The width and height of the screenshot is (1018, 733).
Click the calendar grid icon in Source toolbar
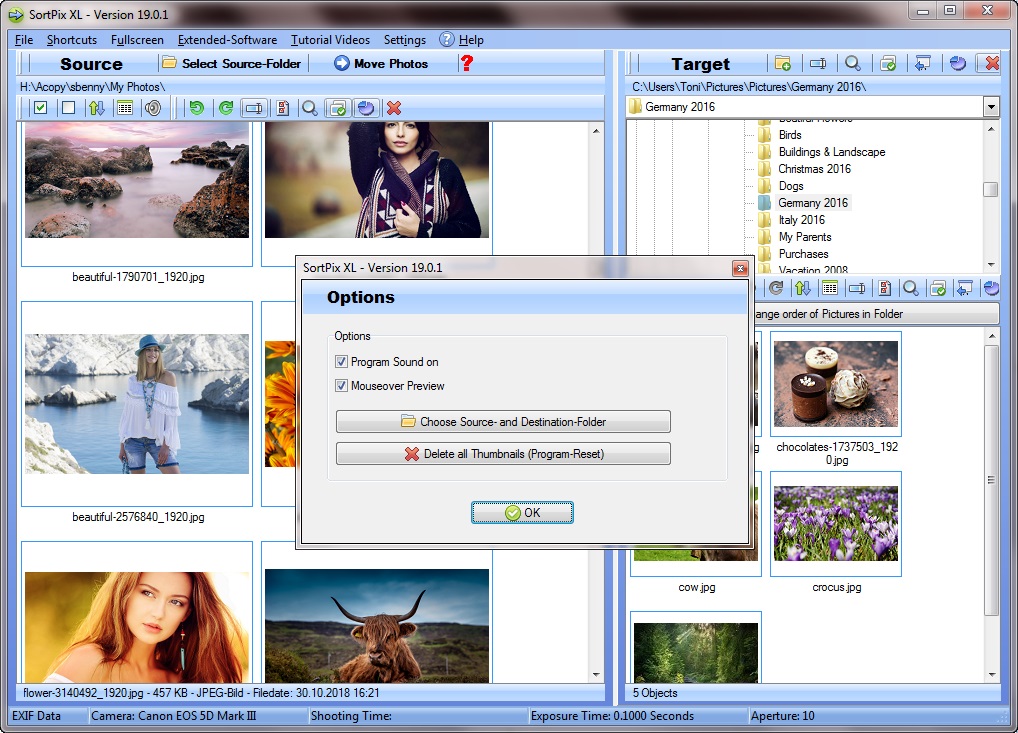[124, 108]
